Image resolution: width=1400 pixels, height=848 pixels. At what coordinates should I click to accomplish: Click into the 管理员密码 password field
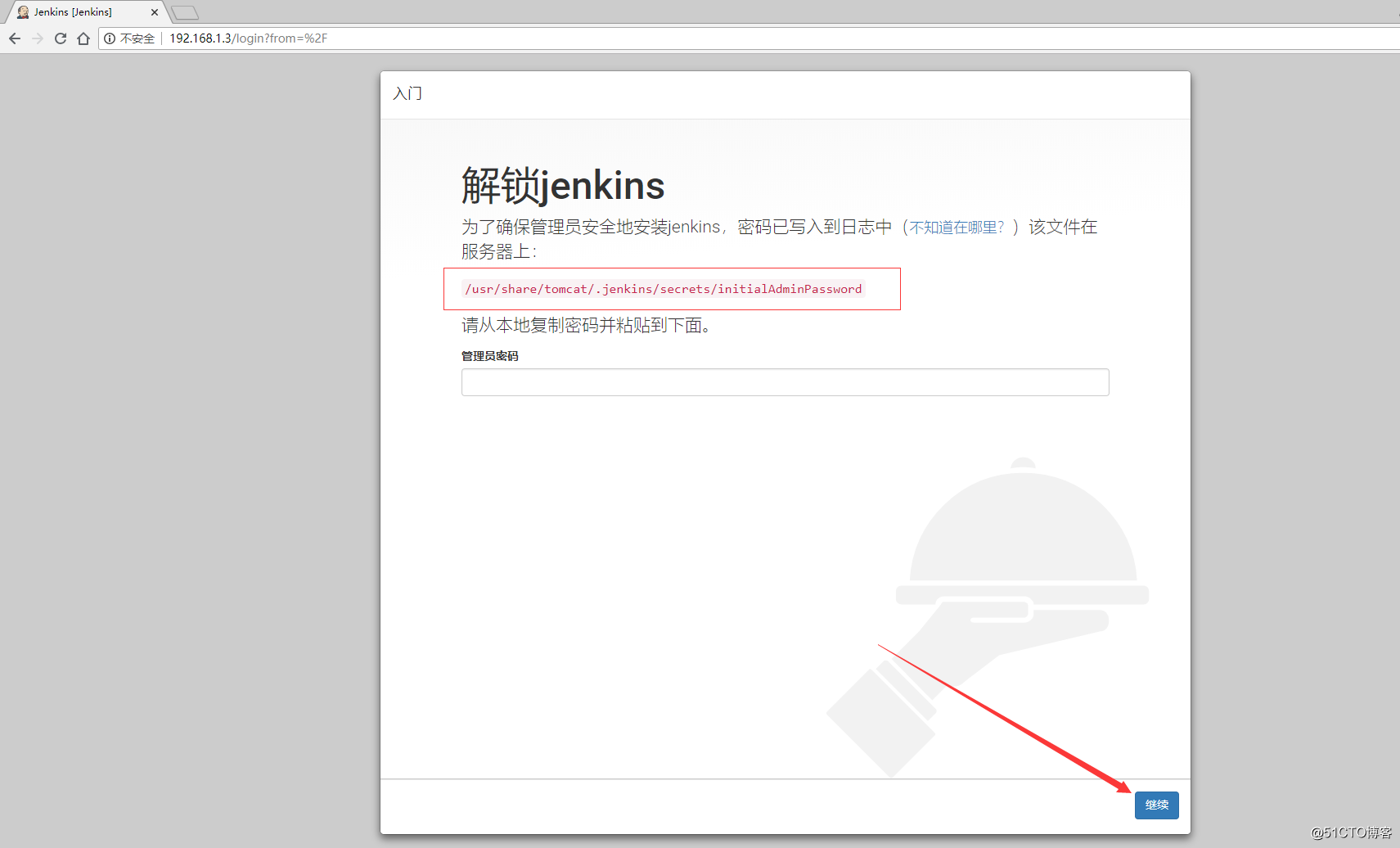point(785,382)
